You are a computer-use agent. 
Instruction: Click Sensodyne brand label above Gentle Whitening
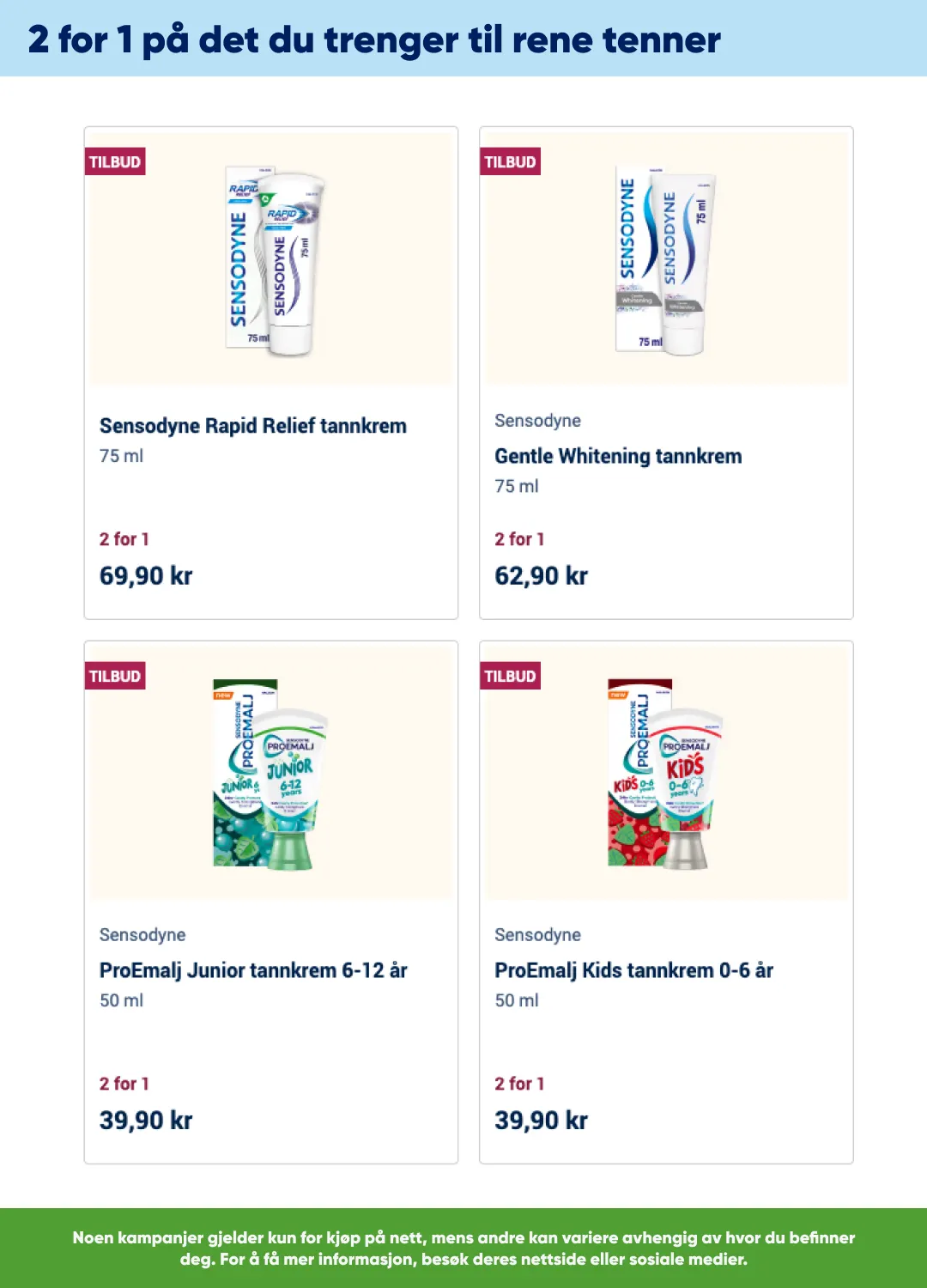(537, 421)
